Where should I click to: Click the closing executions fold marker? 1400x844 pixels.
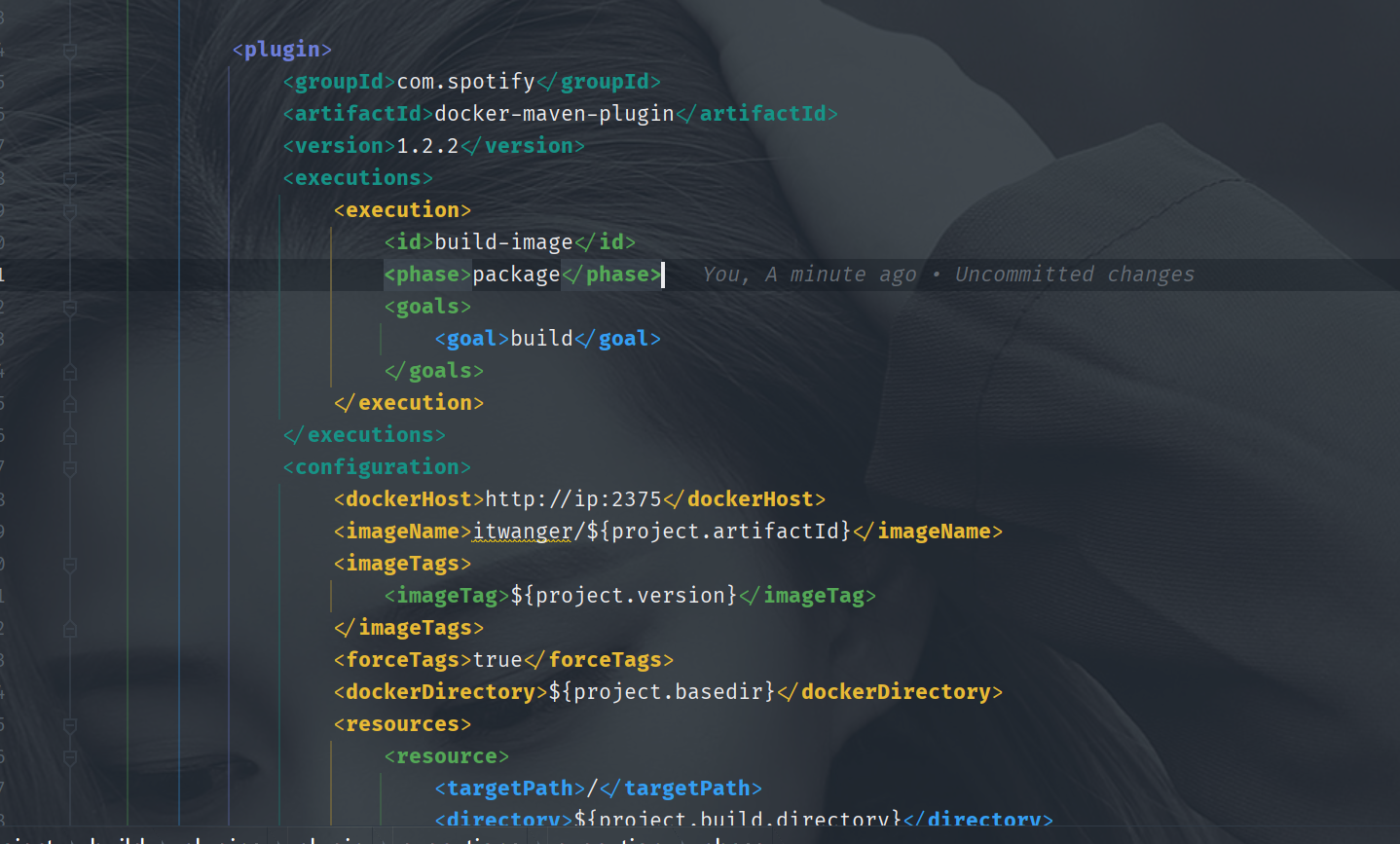tap(70, 436)
